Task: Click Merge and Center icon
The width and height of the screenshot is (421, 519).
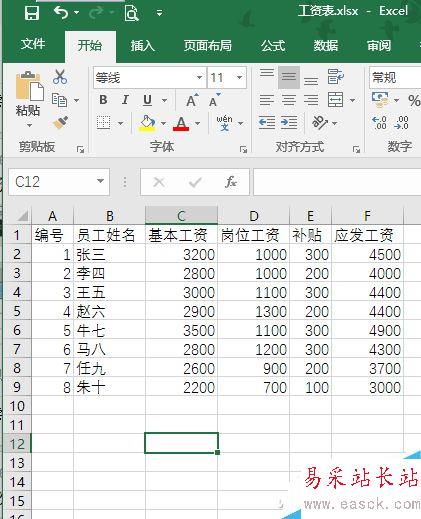Action: click(x=335, y=100)
